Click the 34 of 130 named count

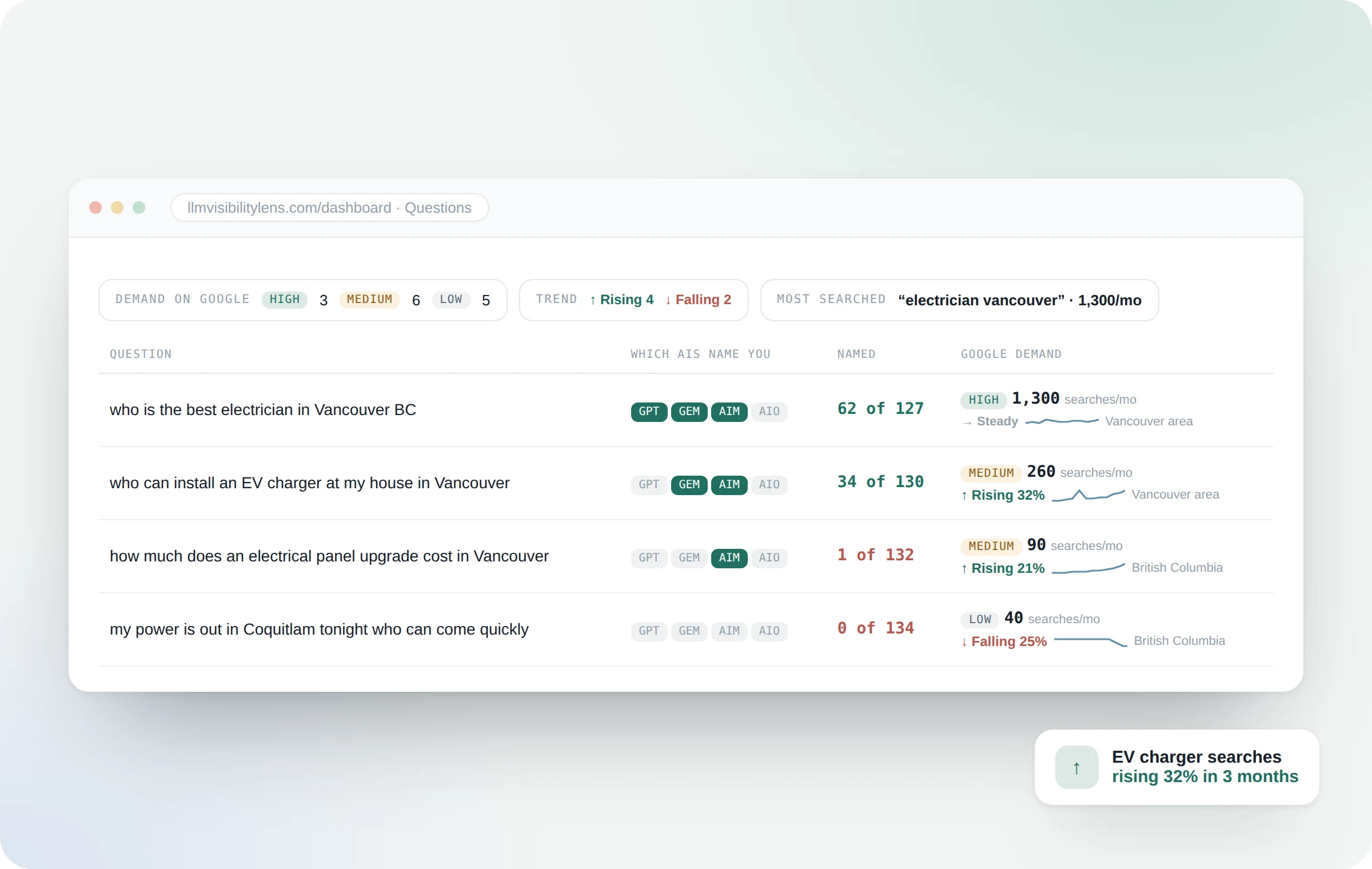880,482
